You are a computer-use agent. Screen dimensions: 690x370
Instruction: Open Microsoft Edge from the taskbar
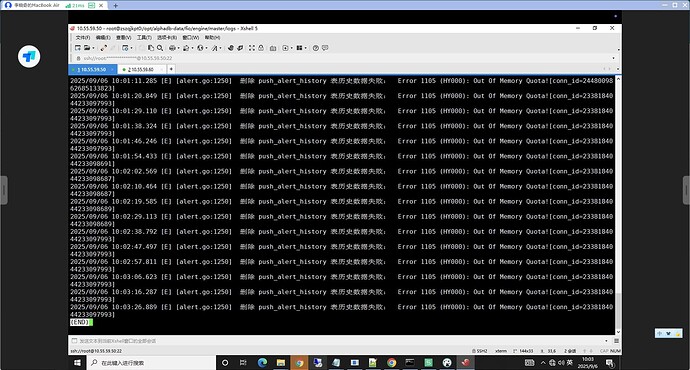click(x=263, y=363)
